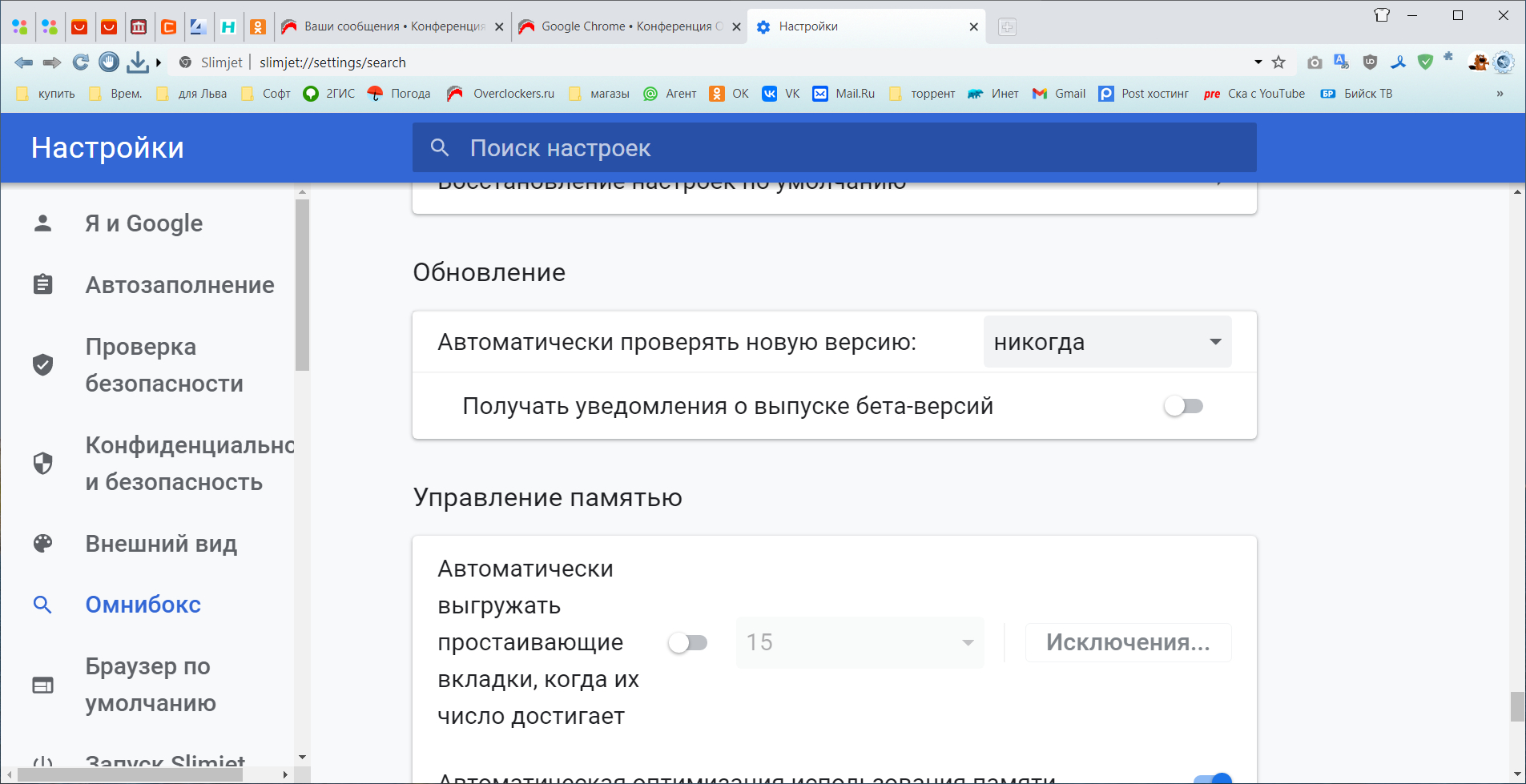Open the Gmail bookmark
The height and width of the screenshot is (784, 1526).
point(1059,94)
